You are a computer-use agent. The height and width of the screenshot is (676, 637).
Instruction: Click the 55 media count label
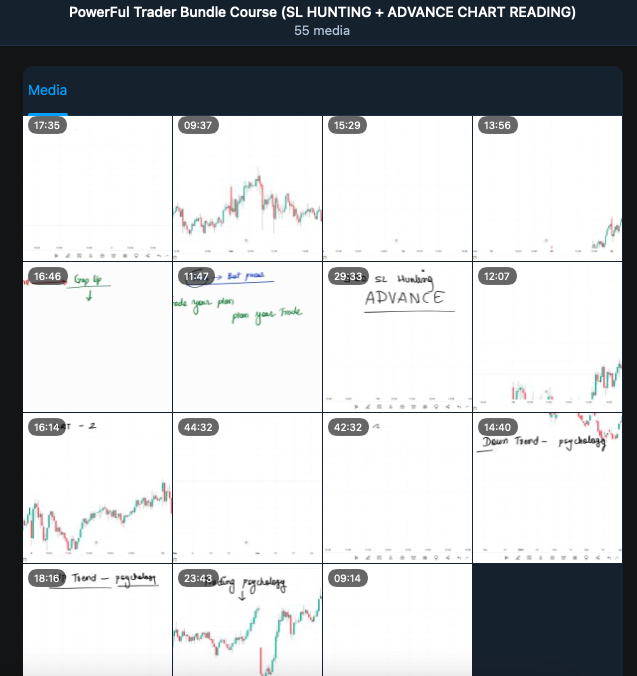coord(322,31)
